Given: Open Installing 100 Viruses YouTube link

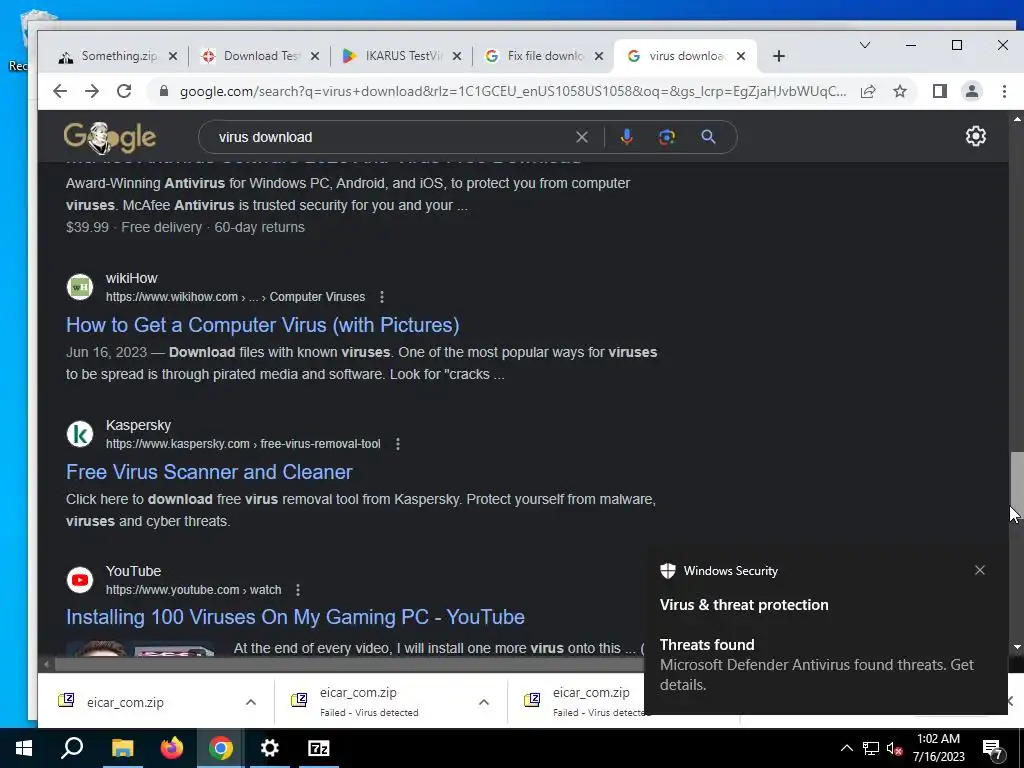Looking at the screenshot, I should point(295,617).
